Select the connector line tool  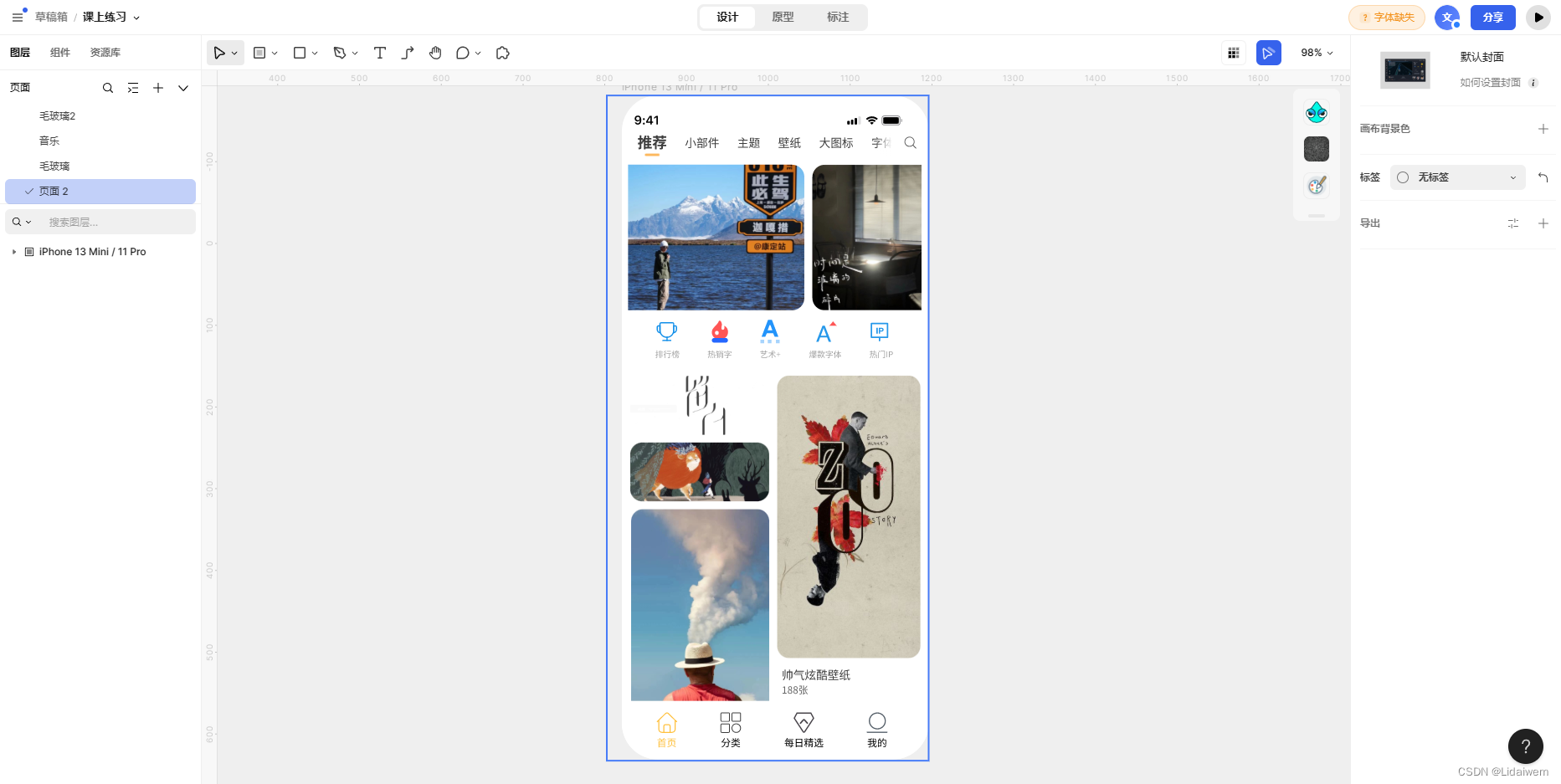click(x=408, y=53)
